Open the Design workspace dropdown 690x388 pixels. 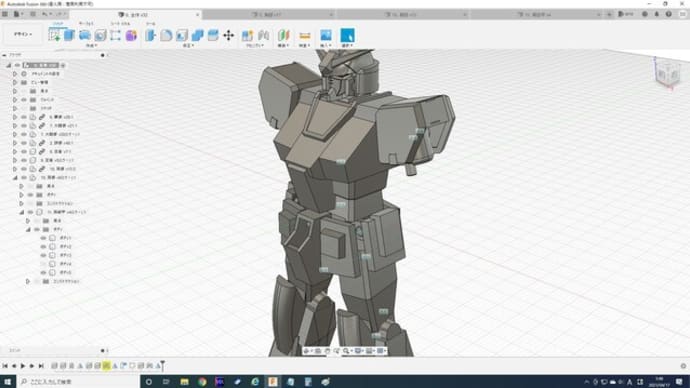(x=23, y=34)
